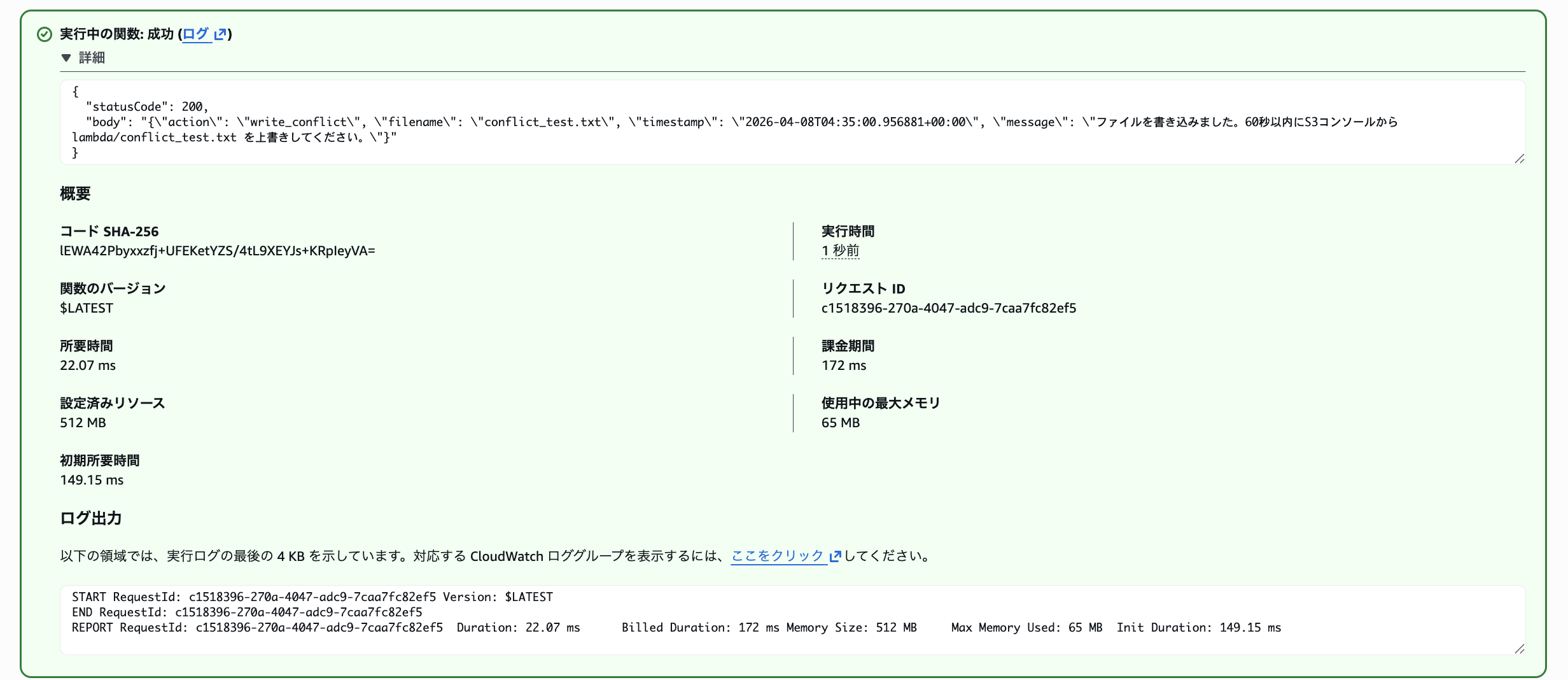Screen dimensions: 1568x680
Task: Open the ここをクリック CloudWatch link
Action: tap(778, 555)
